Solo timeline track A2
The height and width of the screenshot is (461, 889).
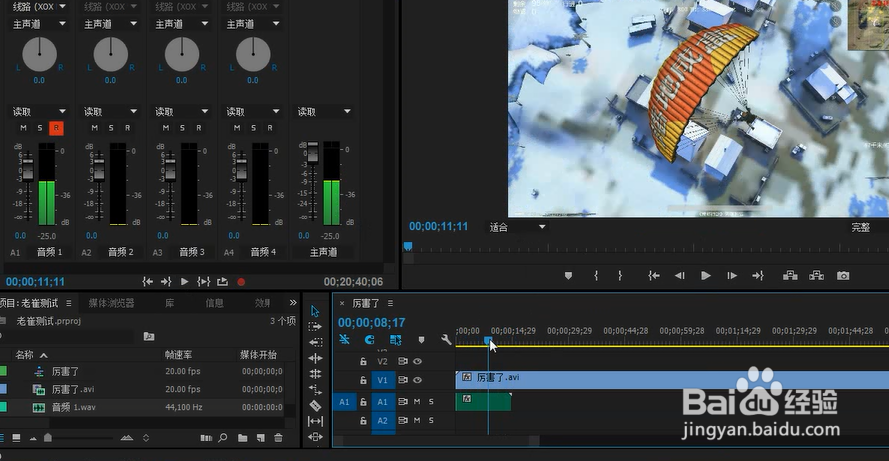(x=431, y=420)
